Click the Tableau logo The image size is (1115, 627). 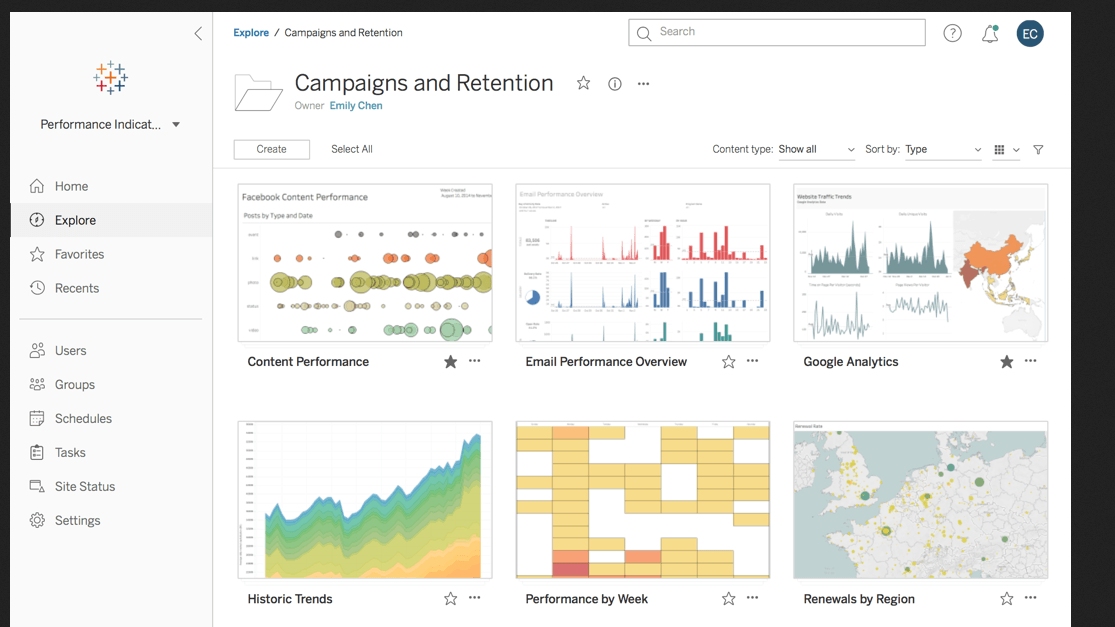110,78
